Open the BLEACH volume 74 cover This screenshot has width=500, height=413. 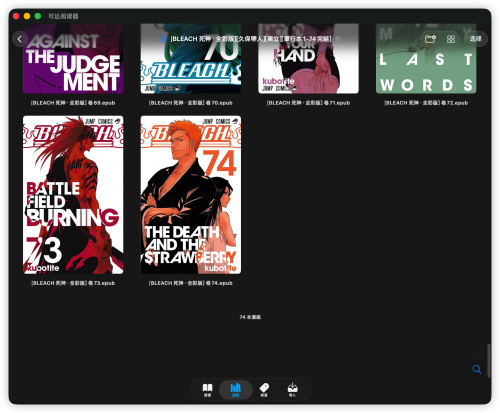tap(191, 195)
